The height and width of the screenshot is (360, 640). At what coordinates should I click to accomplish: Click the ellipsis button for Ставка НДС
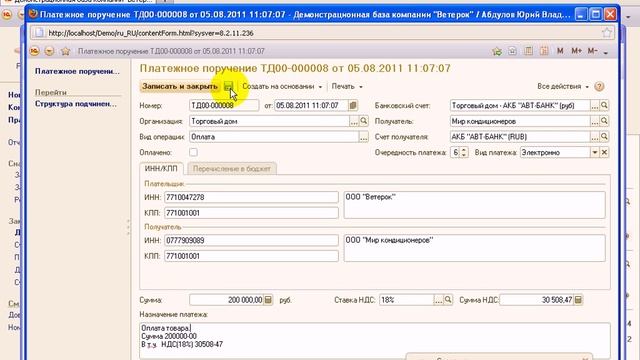coord(438,300)
